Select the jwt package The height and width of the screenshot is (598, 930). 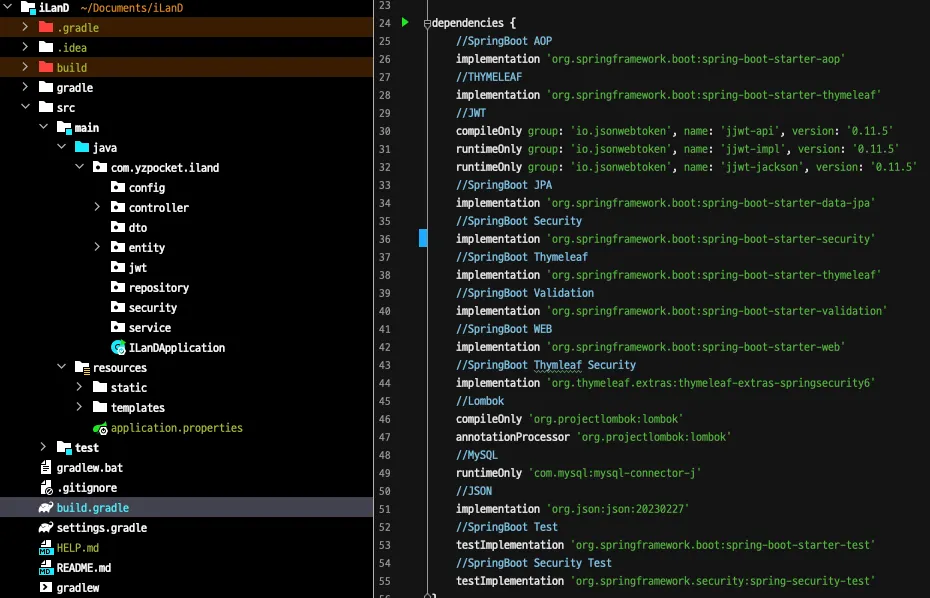click(137, 268)
